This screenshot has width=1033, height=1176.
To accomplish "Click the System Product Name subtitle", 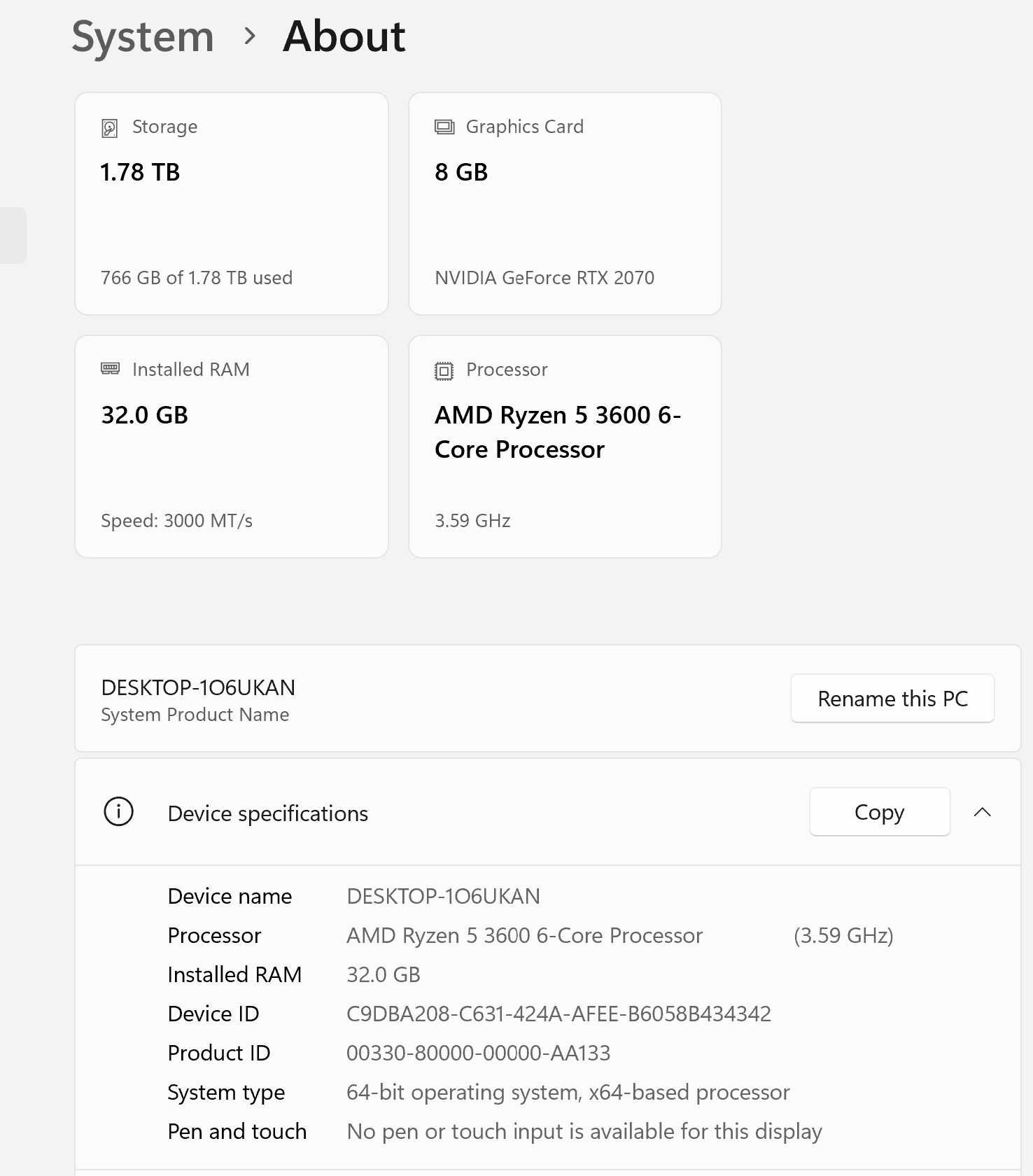I will tap(195, 715).
